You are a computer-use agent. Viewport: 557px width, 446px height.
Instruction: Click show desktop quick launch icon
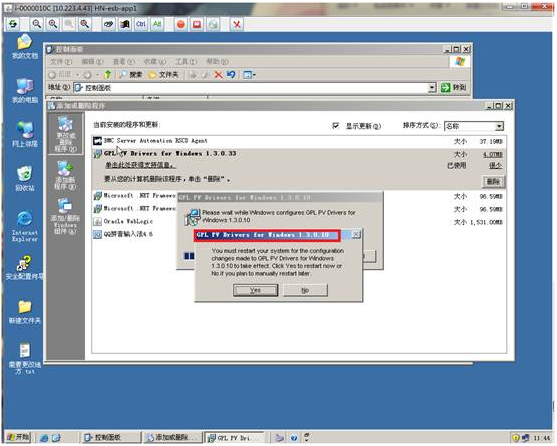tap(56, 438)
